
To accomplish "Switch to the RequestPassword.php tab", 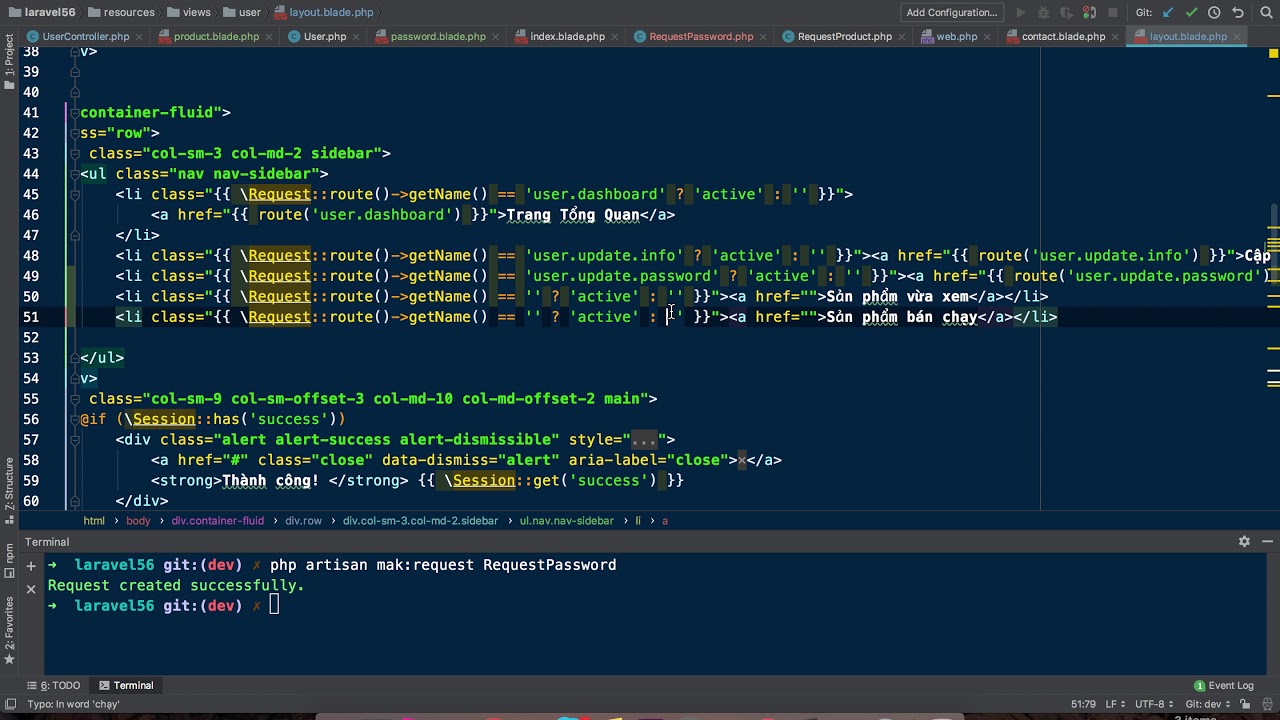I will pos(701,37).
